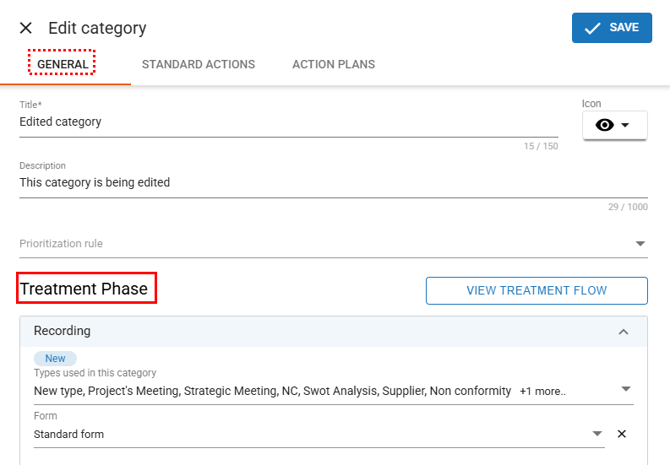The width and height of the screenshot is (670, 465).
Task: Click the 'New' status chip
Action: pyautogui.click(x=55, y=358)
